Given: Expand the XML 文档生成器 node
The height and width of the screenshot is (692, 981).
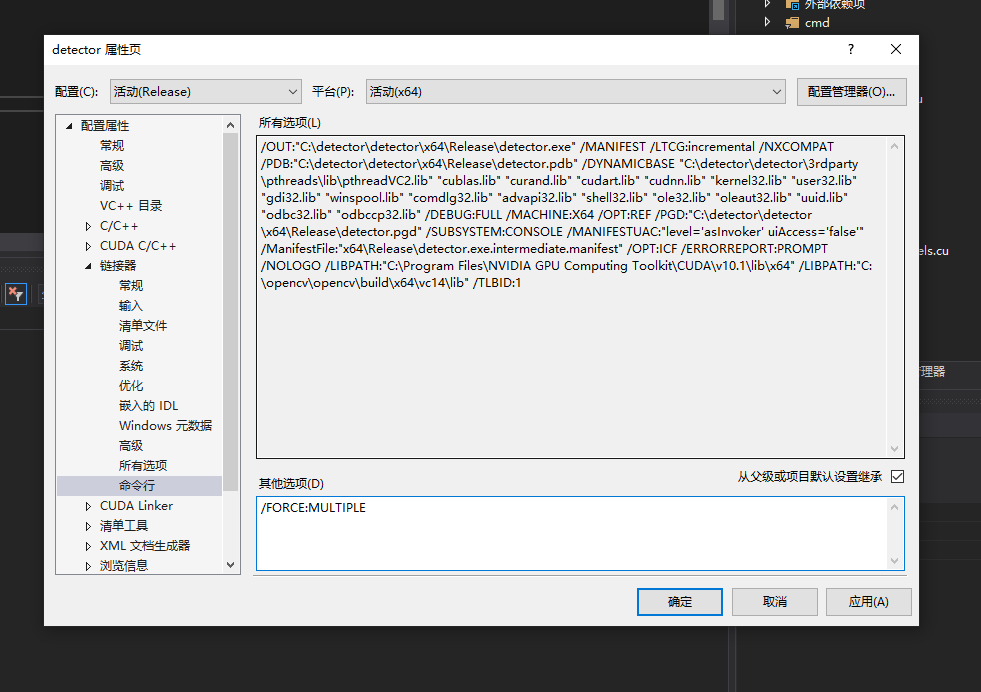Looking at the screenshot, I should point(88,546).
